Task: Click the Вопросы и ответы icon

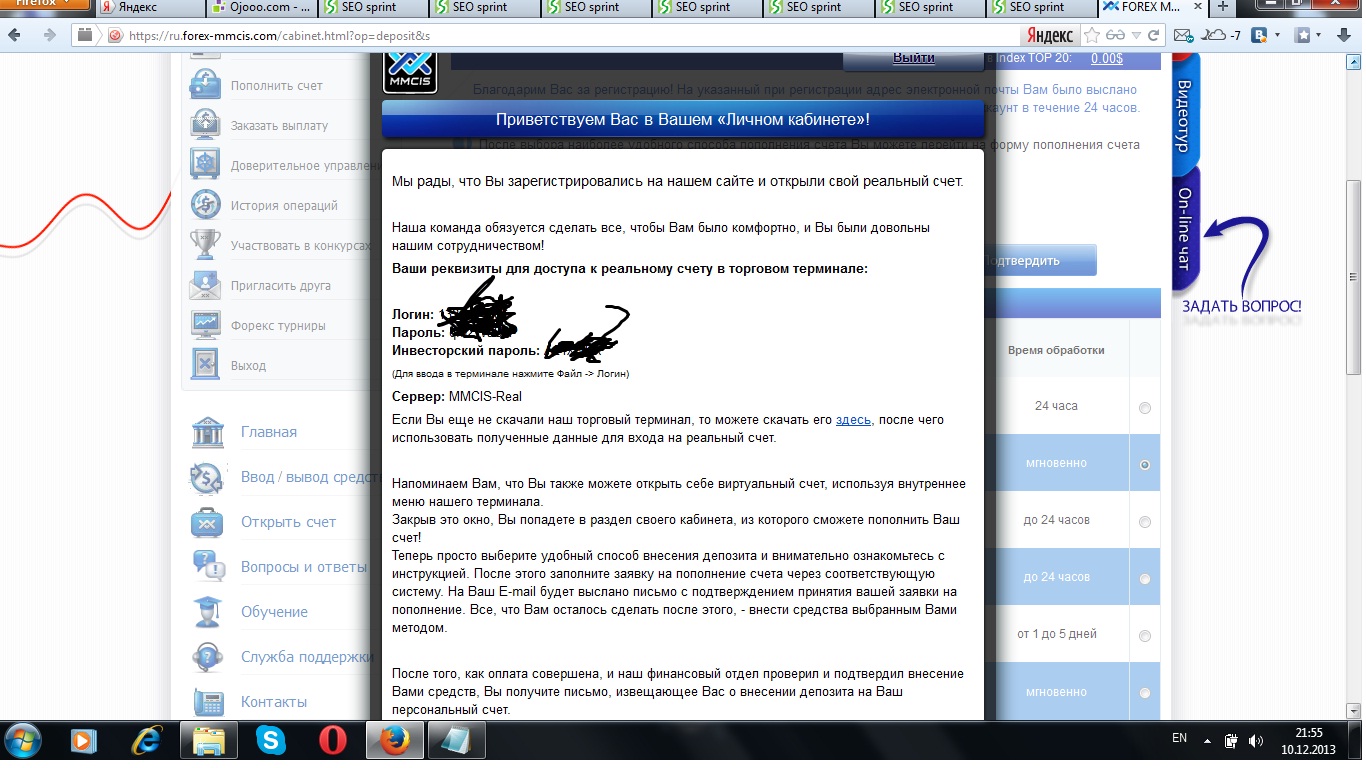Action: pyautogui.click(x=208, y=567)
